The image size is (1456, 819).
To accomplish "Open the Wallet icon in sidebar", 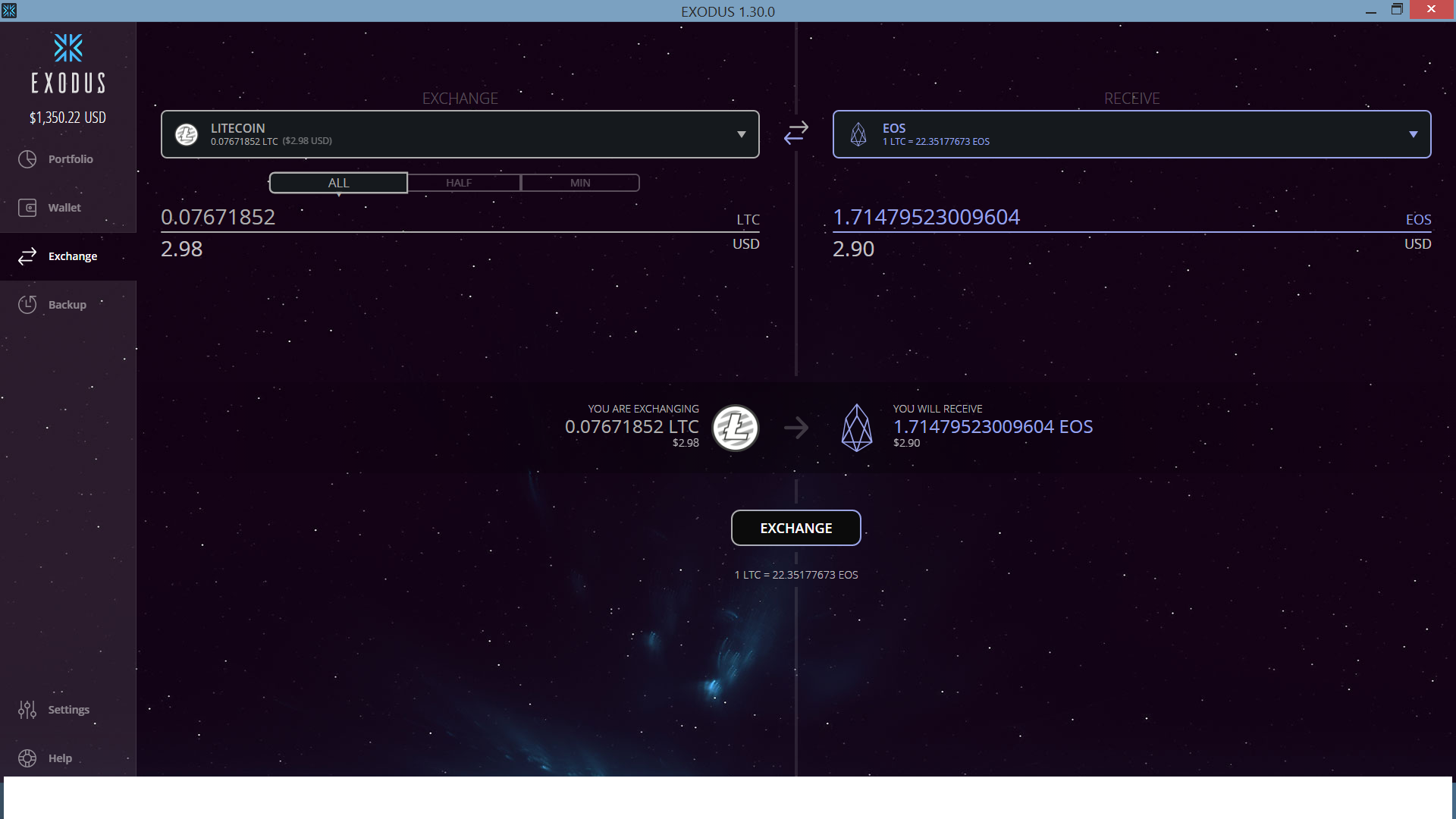I will point(27,208).
